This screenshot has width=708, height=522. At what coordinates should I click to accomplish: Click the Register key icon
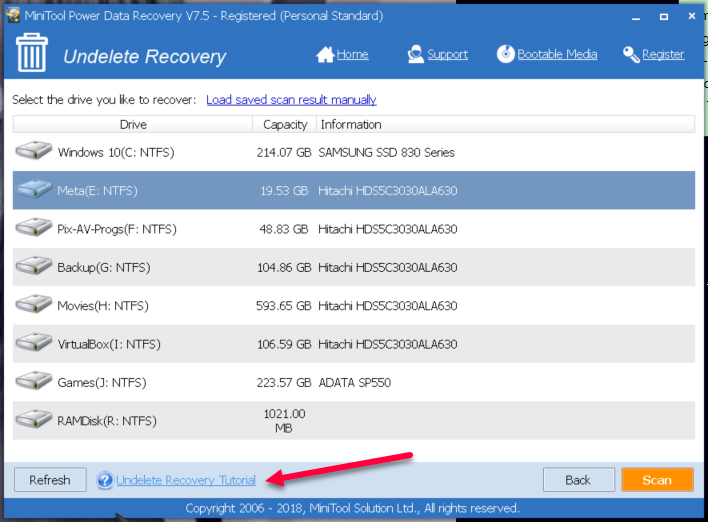coord(631,55)
